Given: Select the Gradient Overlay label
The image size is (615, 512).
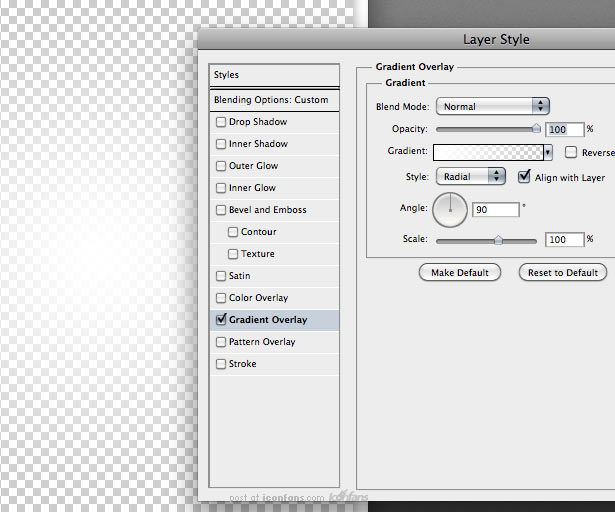Looking at the screenshot, I should (268, 320).
